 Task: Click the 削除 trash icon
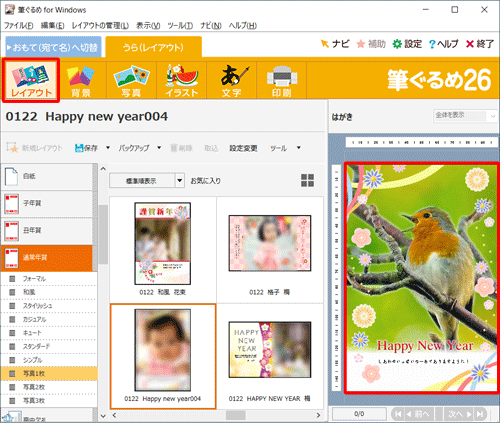[174, 148]
